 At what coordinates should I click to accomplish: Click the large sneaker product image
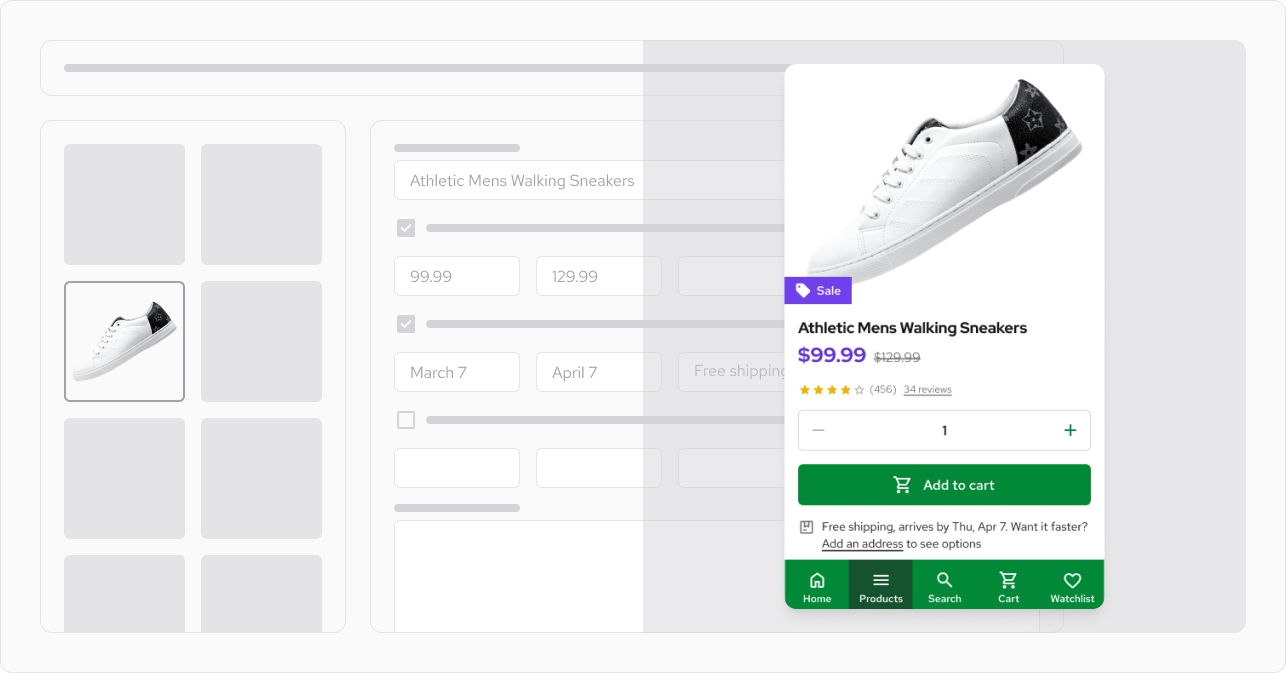pos(943,180)
